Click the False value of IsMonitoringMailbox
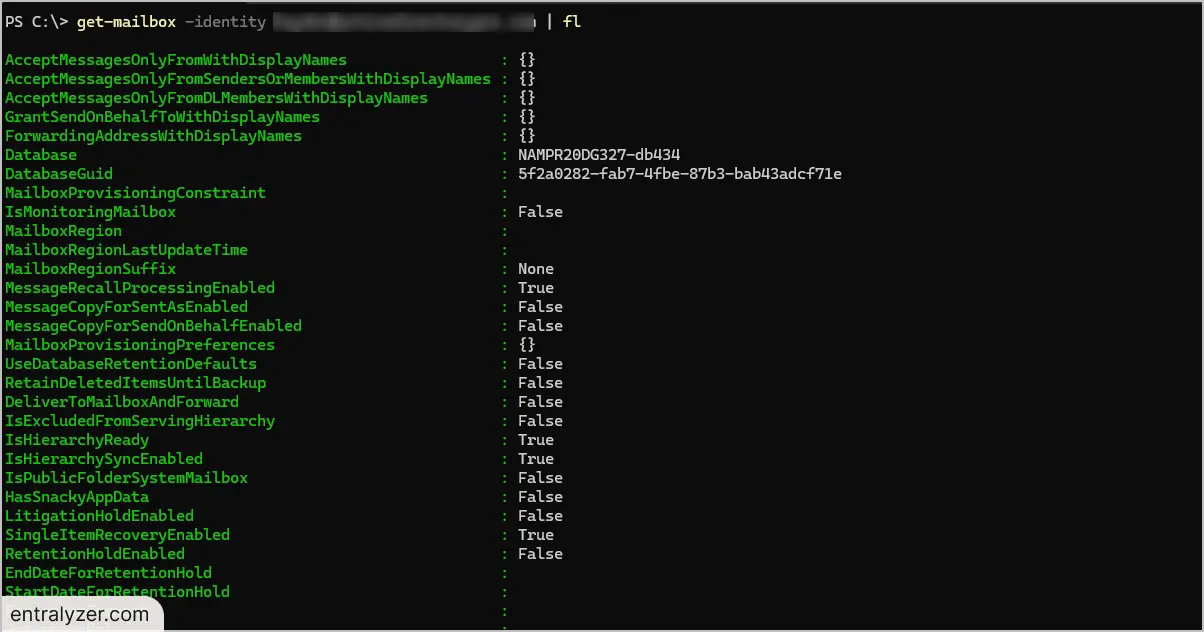1204x632 pixels. (540, 212)
